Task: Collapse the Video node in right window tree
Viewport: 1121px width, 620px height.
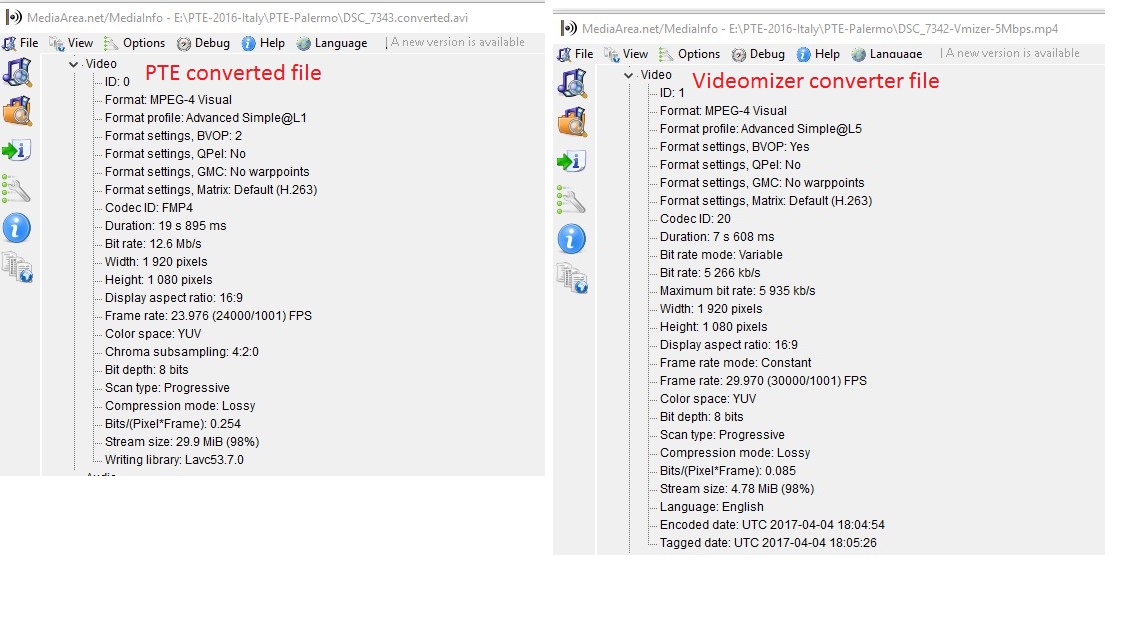Action: point(628,74)
